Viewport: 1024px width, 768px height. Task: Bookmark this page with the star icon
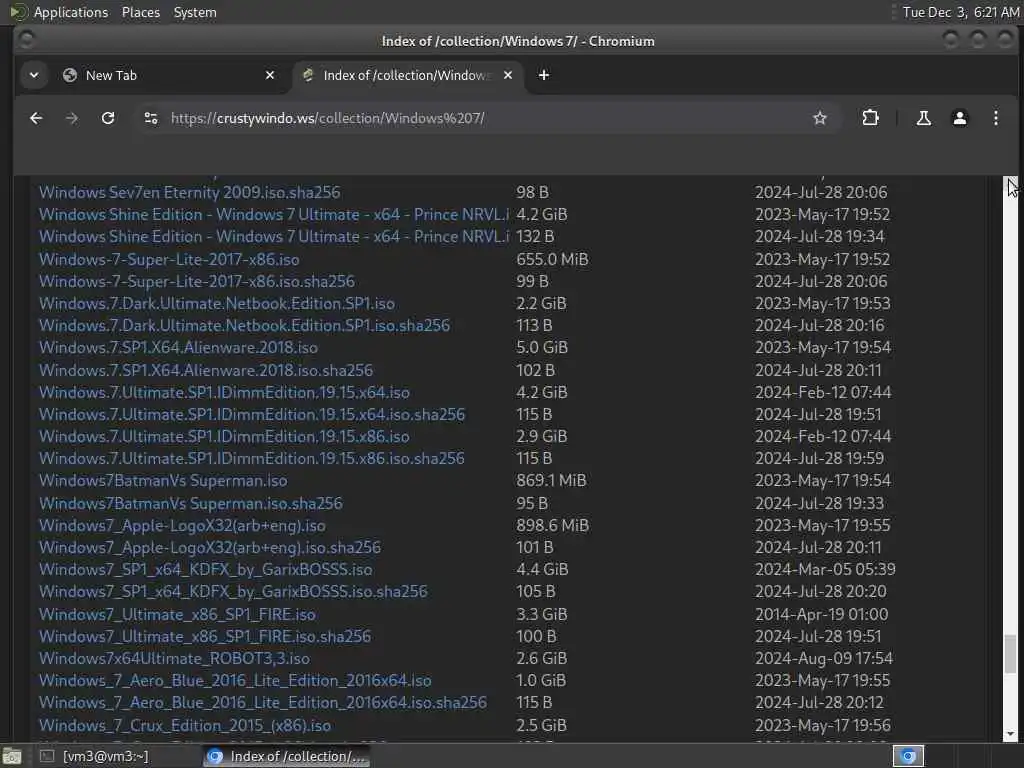820,118
